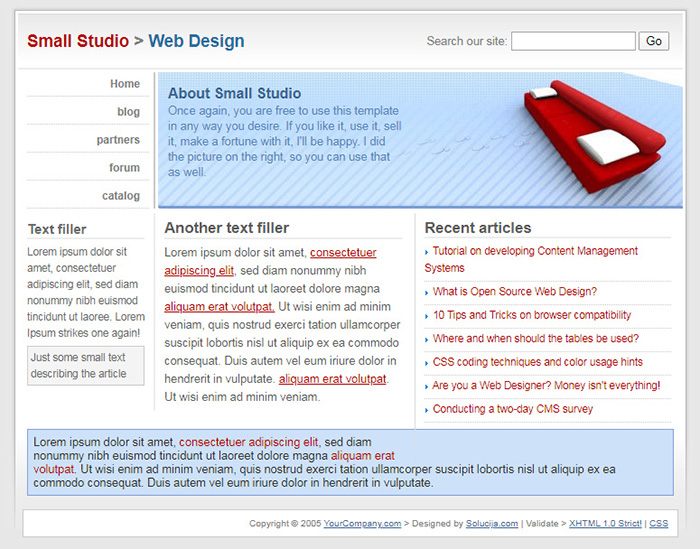The image size is (700, 549).
Task: Visit the YourCompany.com footer link
Action: [362, 523]
